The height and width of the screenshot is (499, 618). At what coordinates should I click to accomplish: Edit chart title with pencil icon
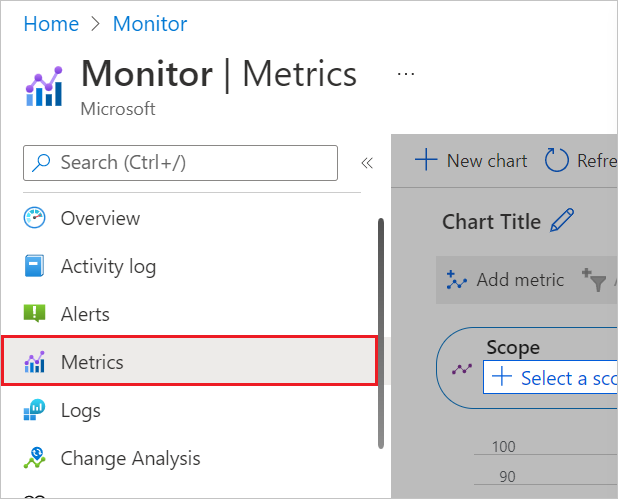pyautogui.click(x=562, y=220)
